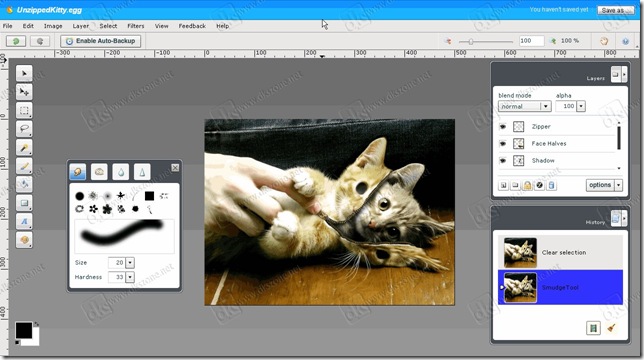The height and width of the screenshot is (360, 644).
Task: Choose the rectangle shape tool
Action: point(24,203)
